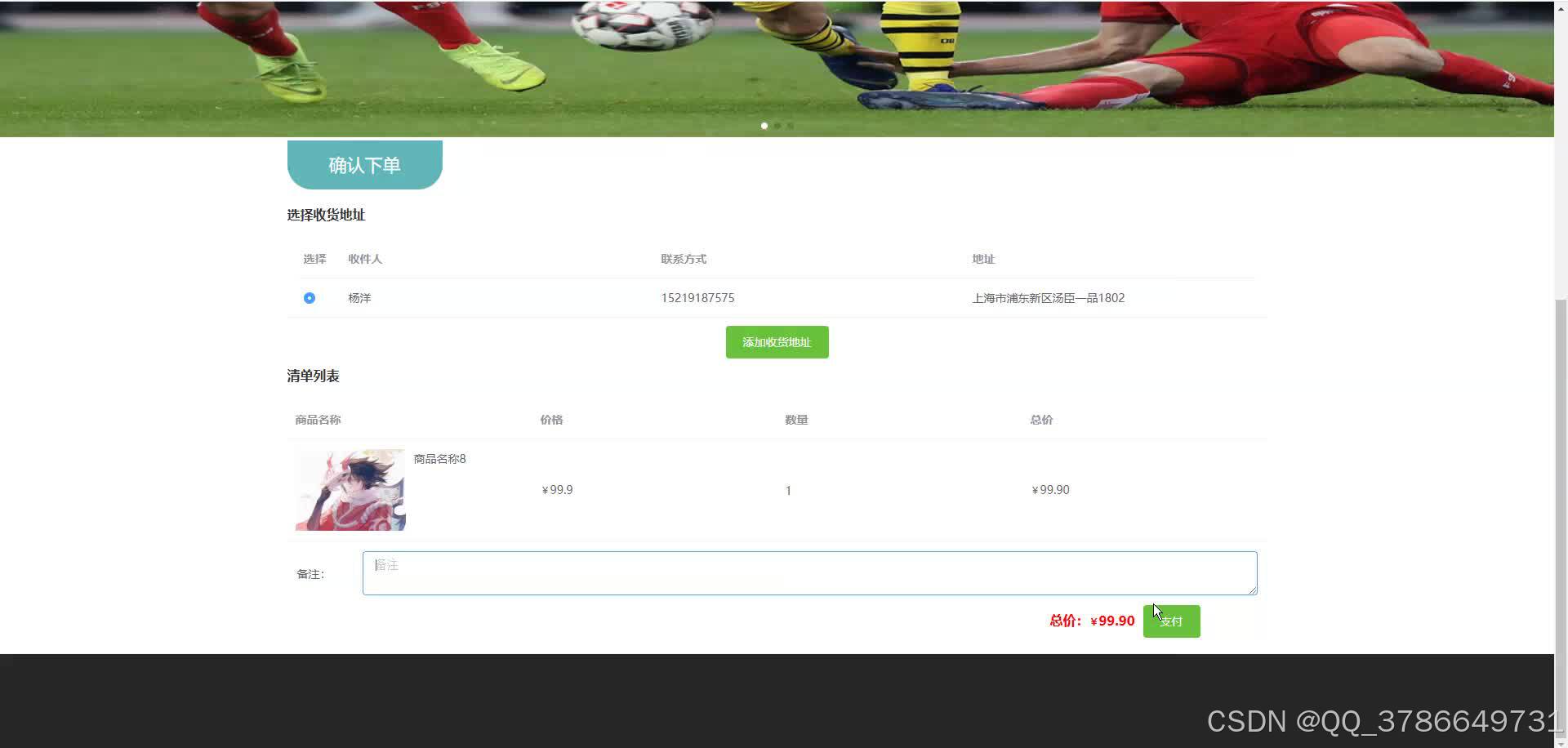1568x748 pixels.
Task: Select the second carousel indicator dot
Action: point(777,126)
